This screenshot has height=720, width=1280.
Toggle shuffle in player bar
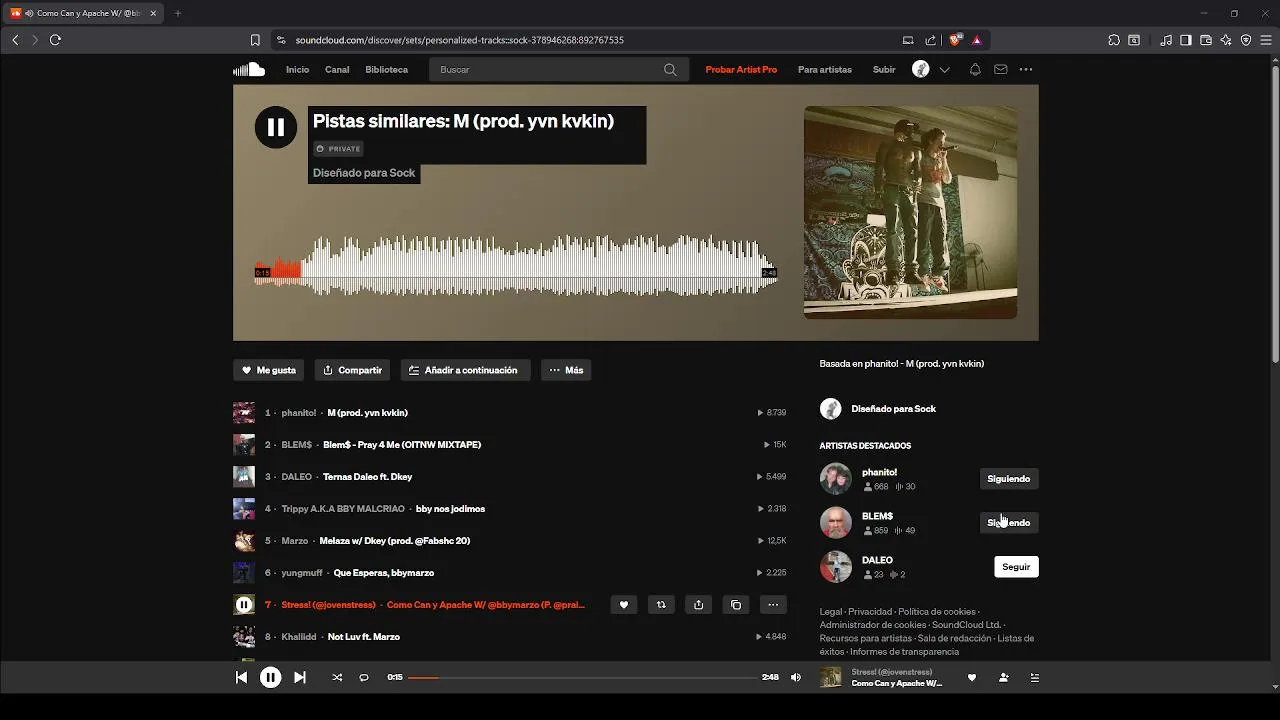click(x=337, y=677)
